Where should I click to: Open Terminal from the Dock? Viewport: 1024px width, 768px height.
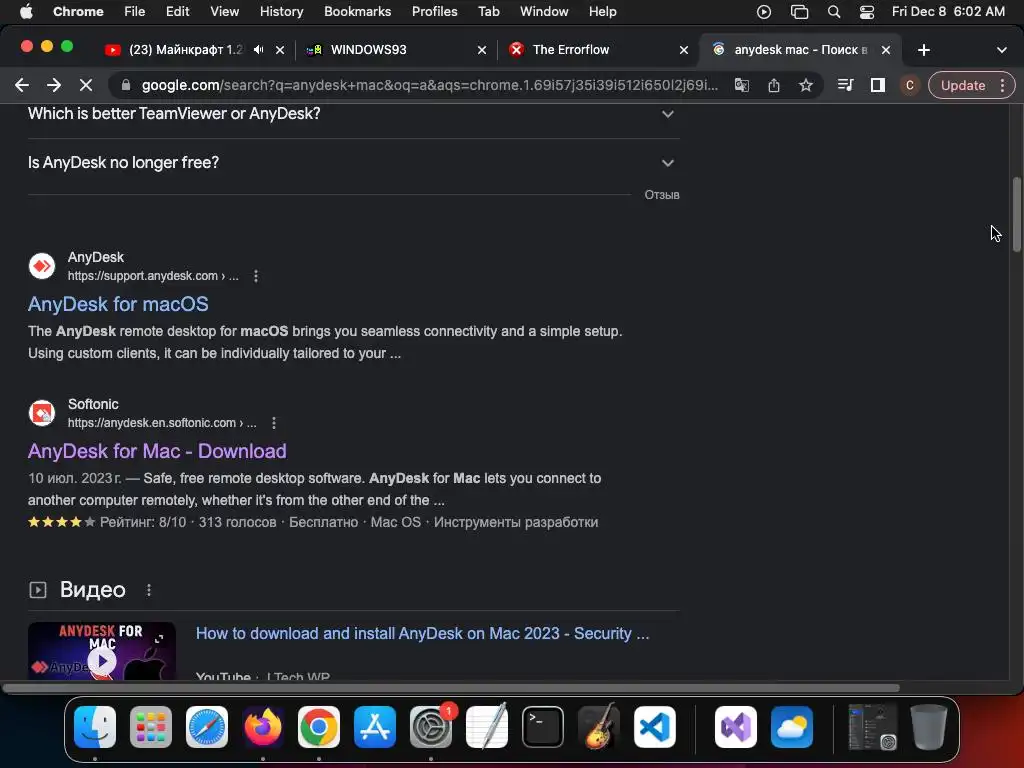coord(543,727)
